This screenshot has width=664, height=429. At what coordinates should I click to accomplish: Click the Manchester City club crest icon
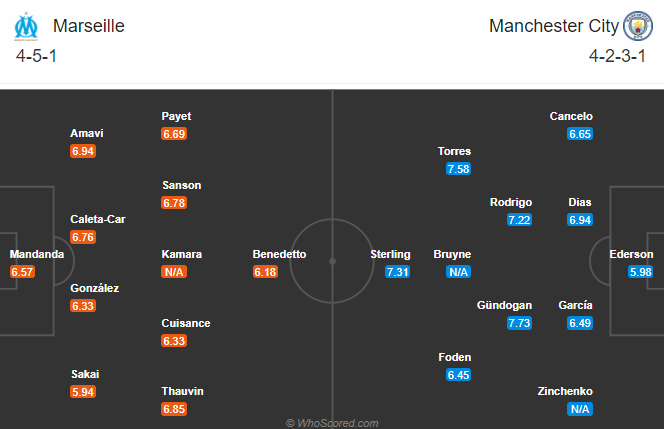[x=638, y=26]
